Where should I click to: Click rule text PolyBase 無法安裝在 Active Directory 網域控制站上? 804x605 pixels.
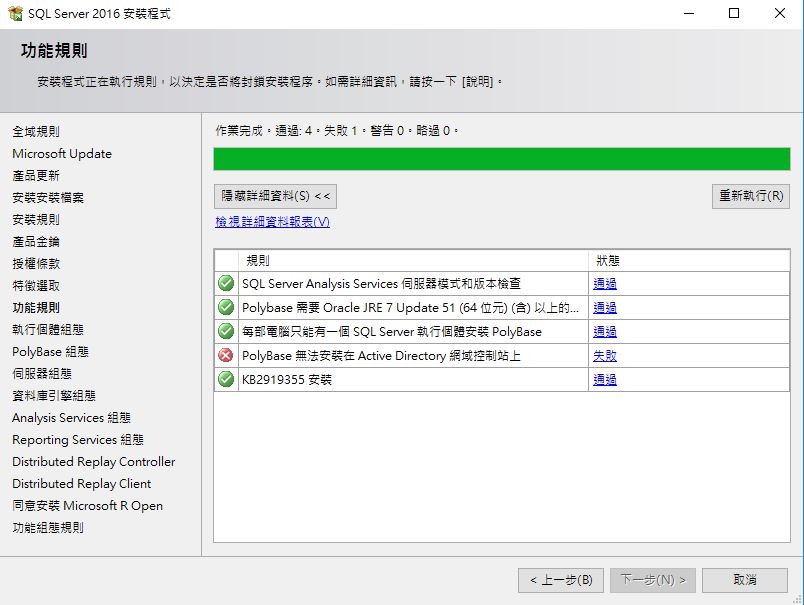[381, 356]
